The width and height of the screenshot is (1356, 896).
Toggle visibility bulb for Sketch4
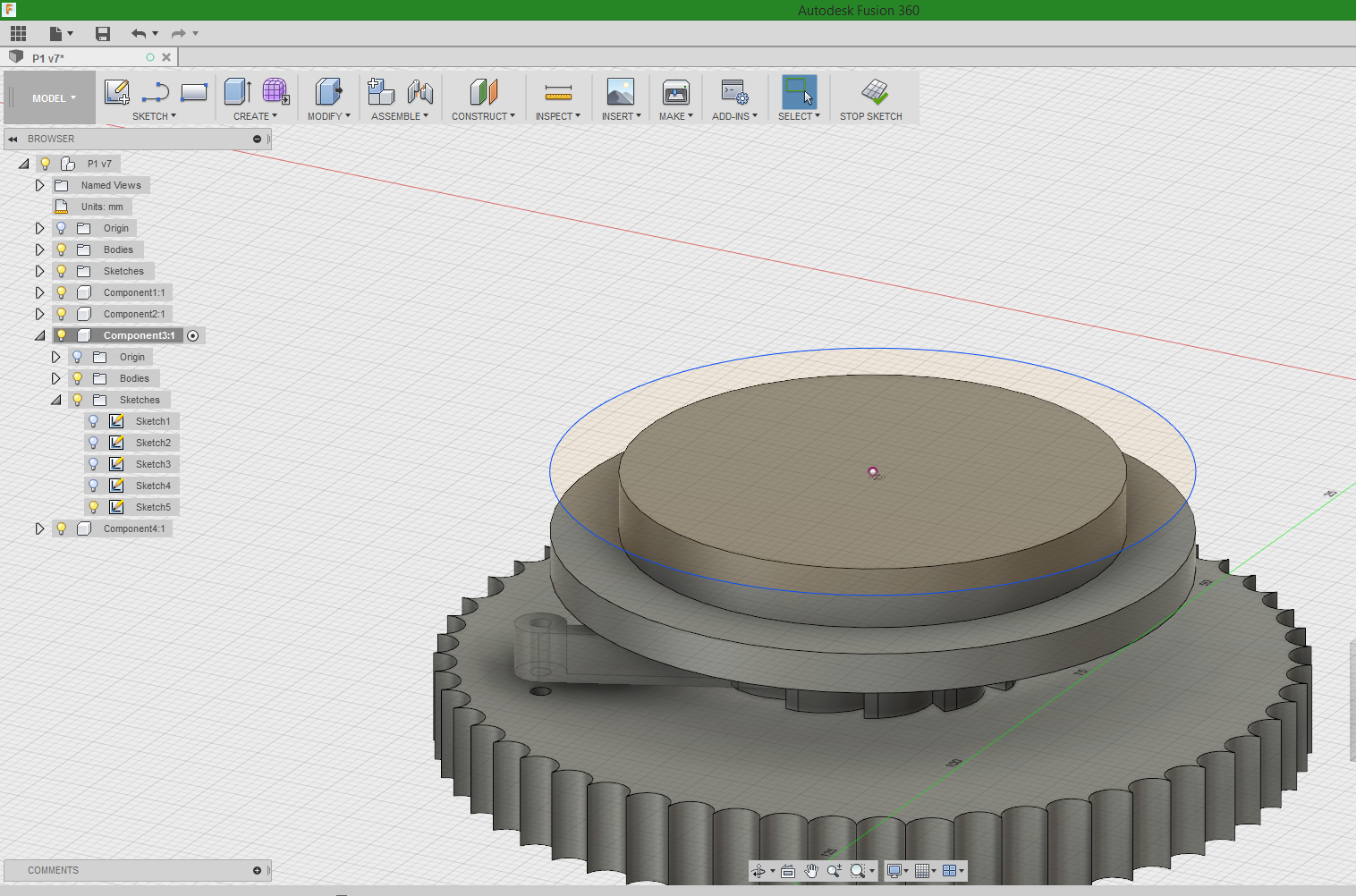[93, 486]
